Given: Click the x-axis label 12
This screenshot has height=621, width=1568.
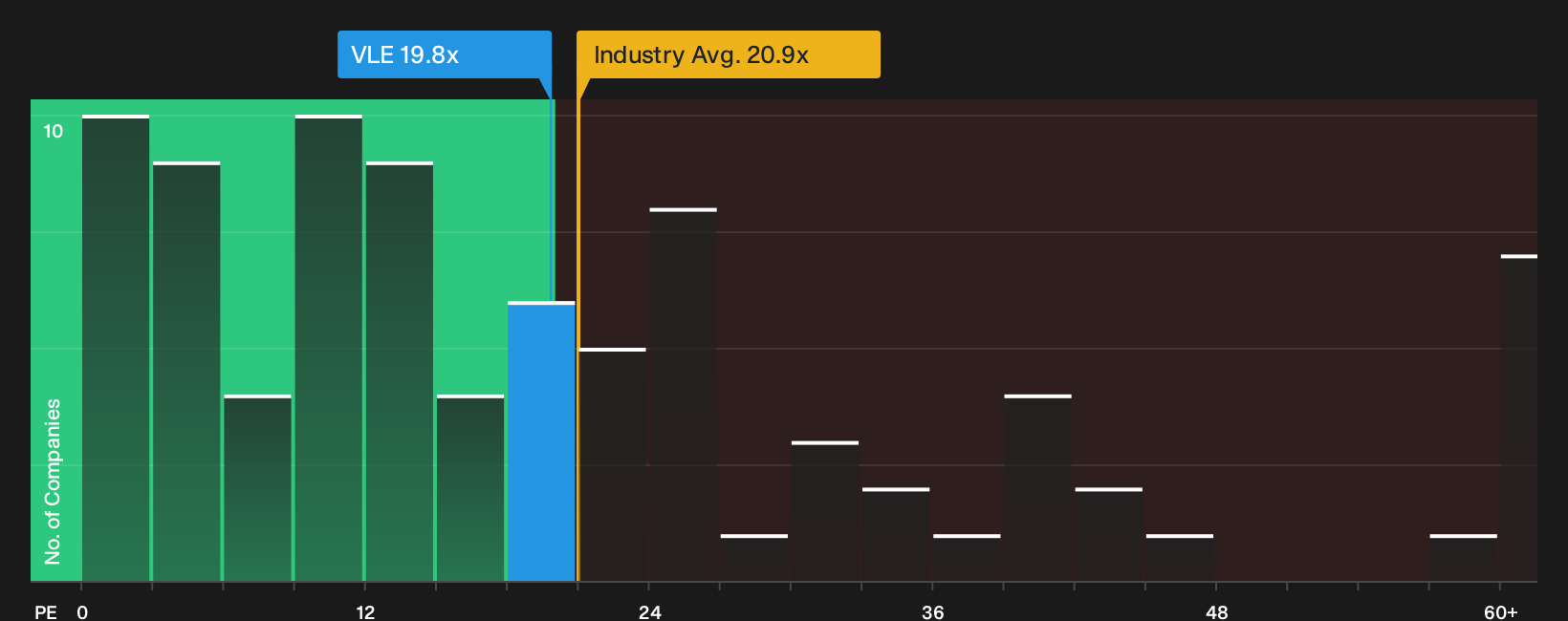Looking at the screenshot, I should (x=365, y=612).
